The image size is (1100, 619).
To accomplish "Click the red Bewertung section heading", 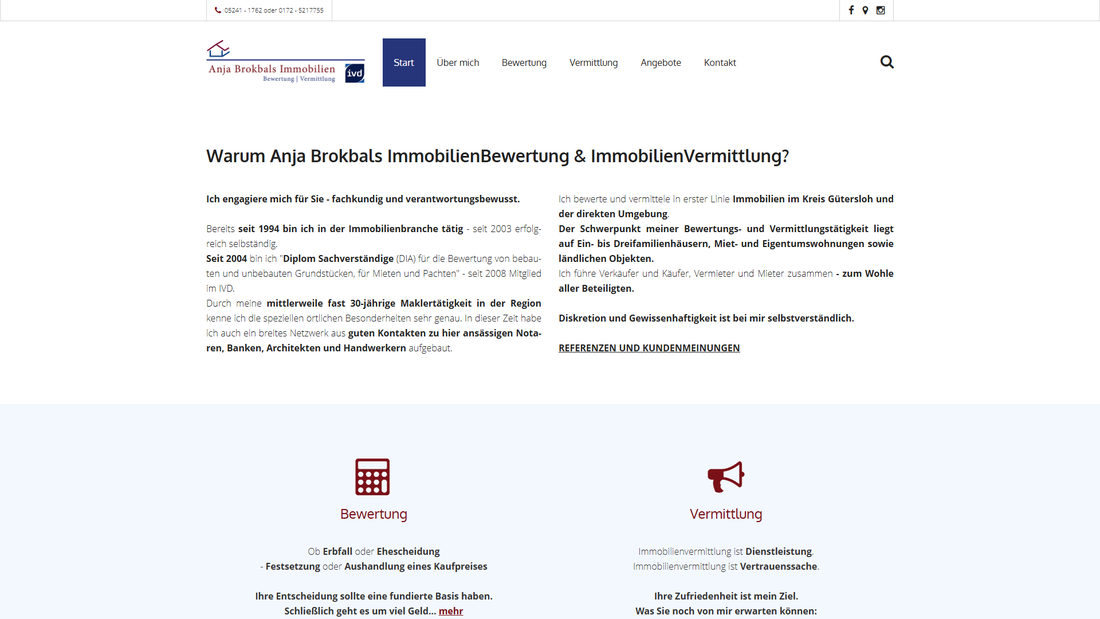I will 373,514.
